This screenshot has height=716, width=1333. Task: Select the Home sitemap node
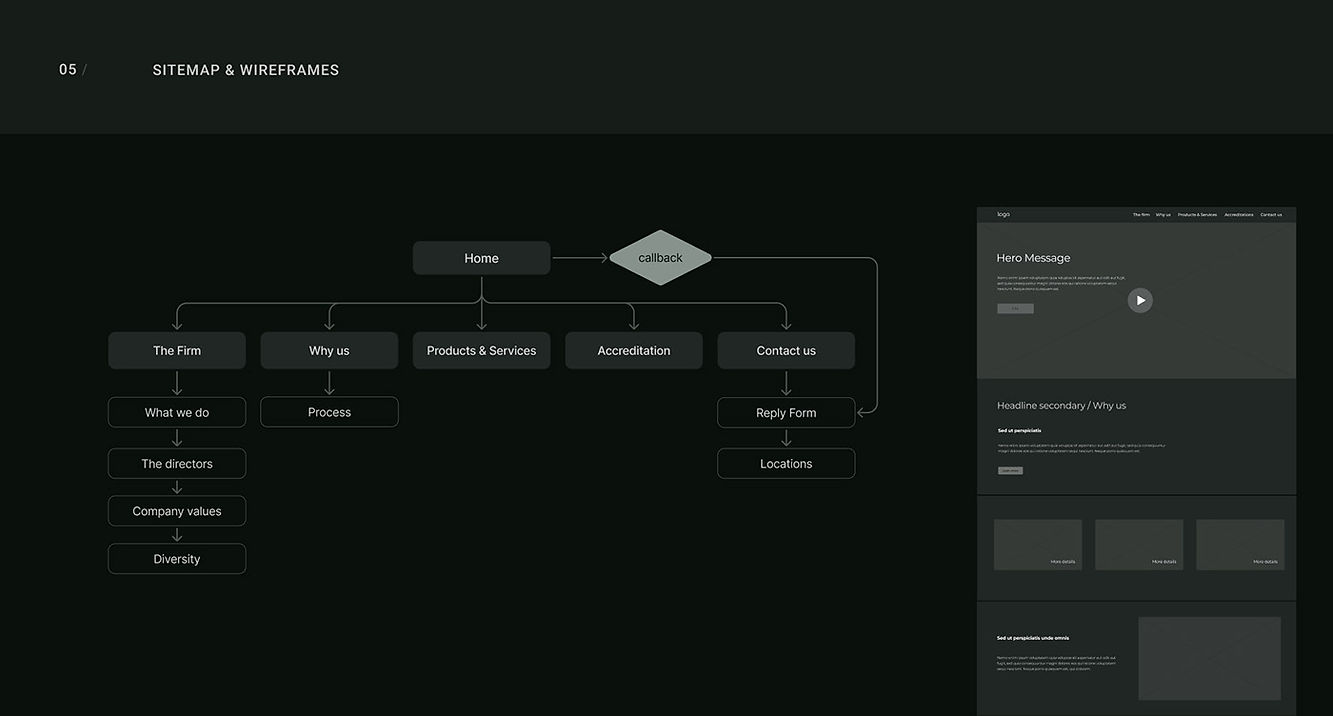click(x=481, y=258)
